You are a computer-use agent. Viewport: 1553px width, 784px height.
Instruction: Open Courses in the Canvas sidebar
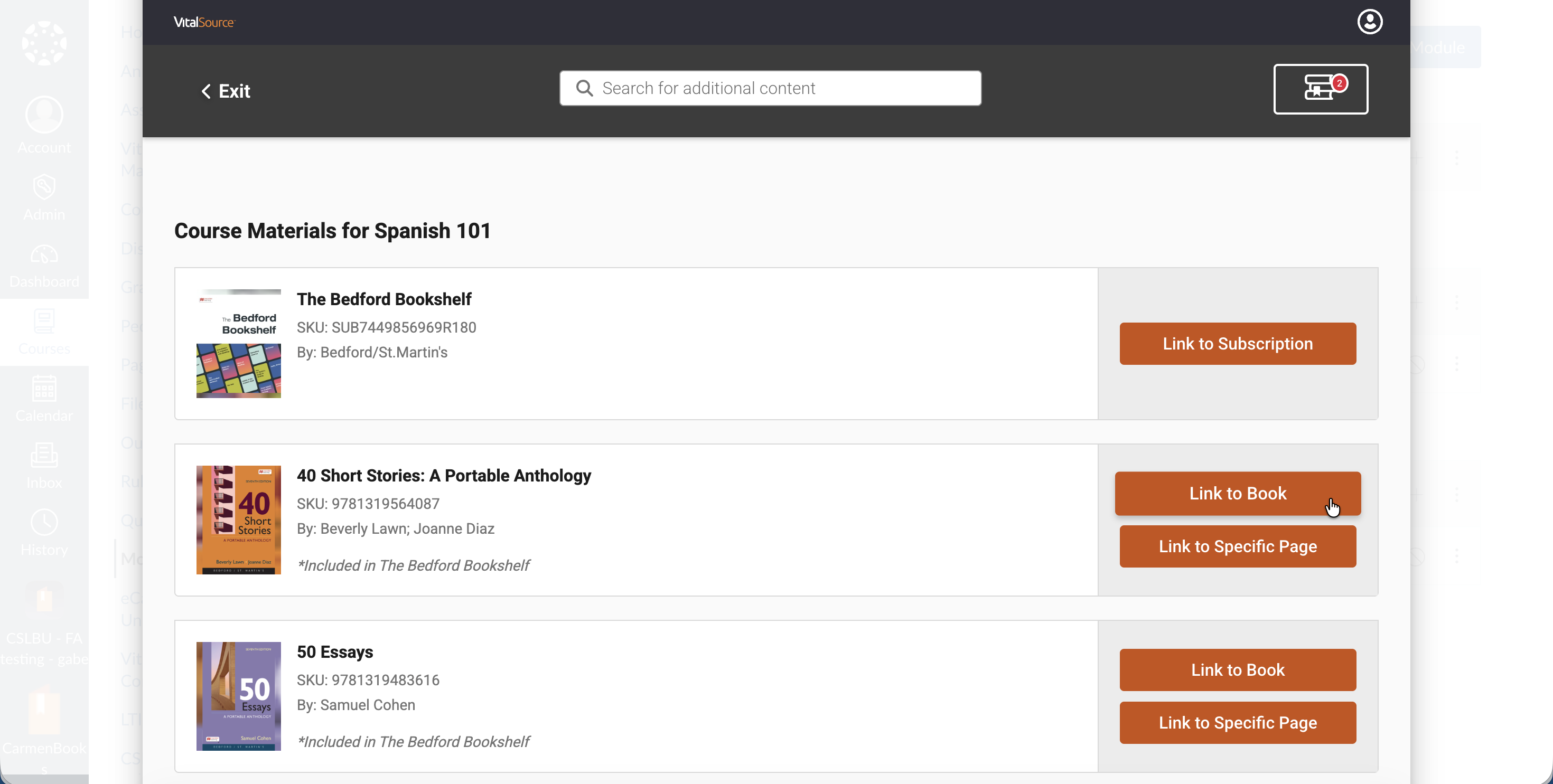44,332
